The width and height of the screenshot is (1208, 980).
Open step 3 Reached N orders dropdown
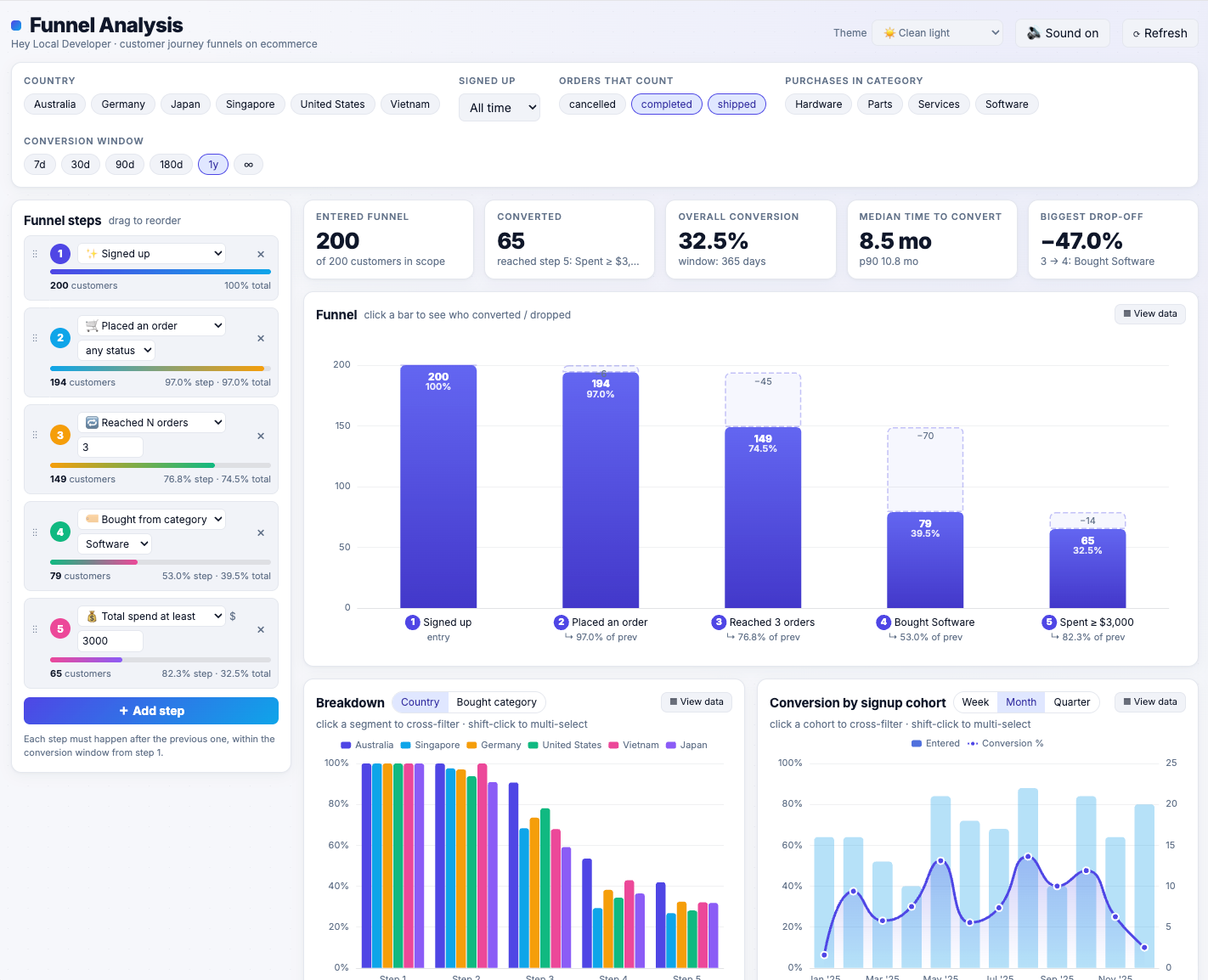click(x=152, y=423)
